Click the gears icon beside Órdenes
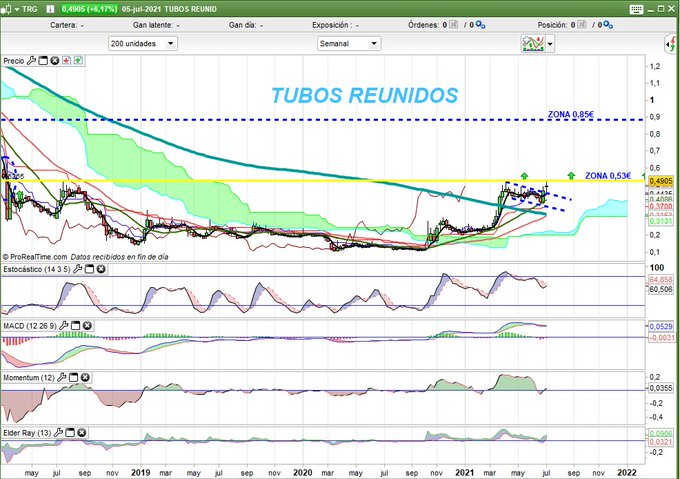Image resolution: width=680 pixels, height=479 pixels. point(480,25)
